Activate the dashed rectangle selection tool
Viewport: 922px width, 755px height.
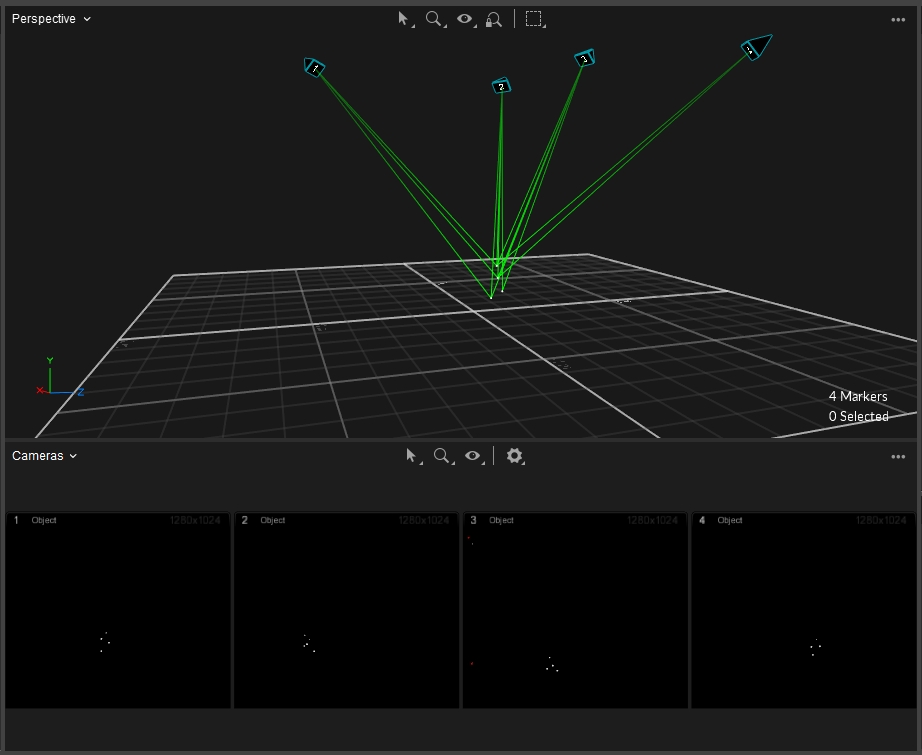tap(534, 19)
